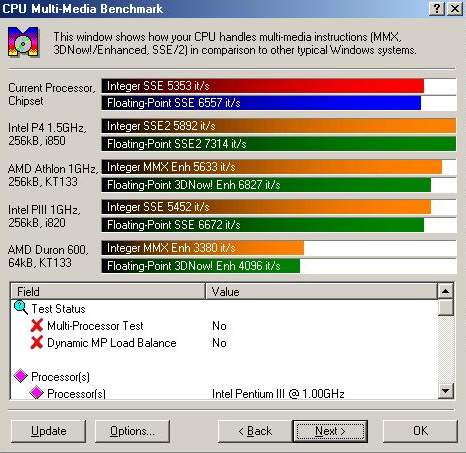Click the Value column header
The width and height of the screenshot is (466, 453).
coord(321,291)
